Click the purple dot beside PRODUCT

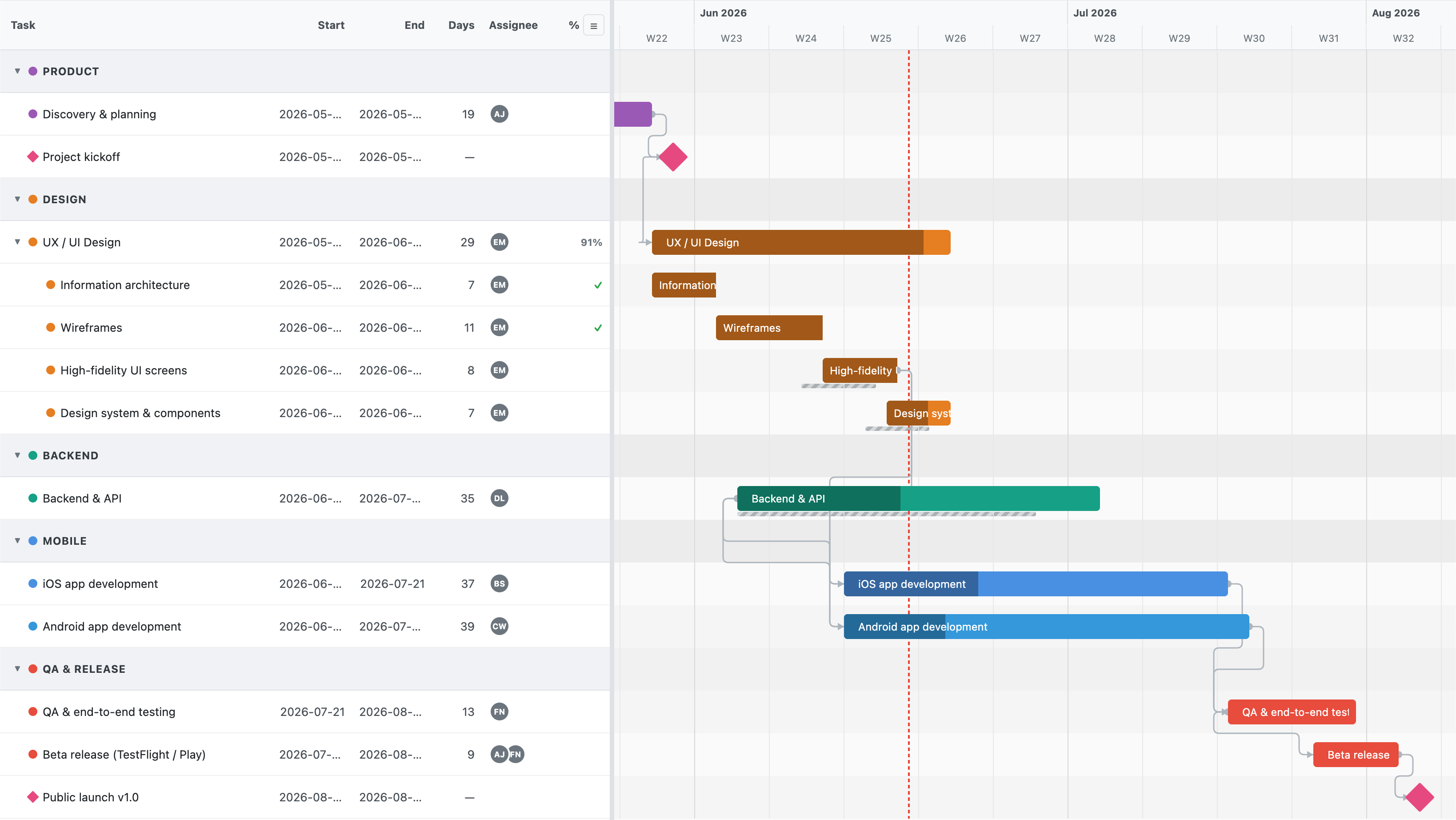[x=33, y=71]
